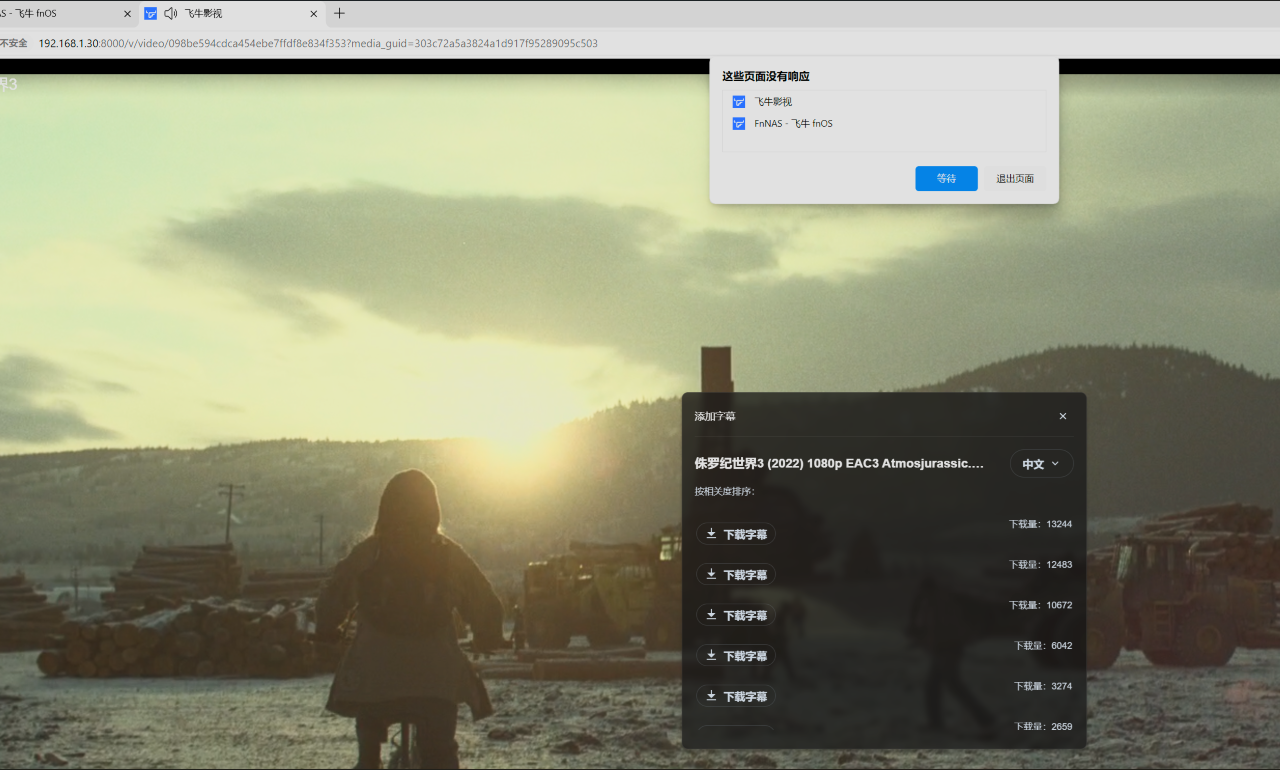Mute the 飞牛影视 tab speaker icon
Screen dimensions: 1280x770
pos(170,14)
